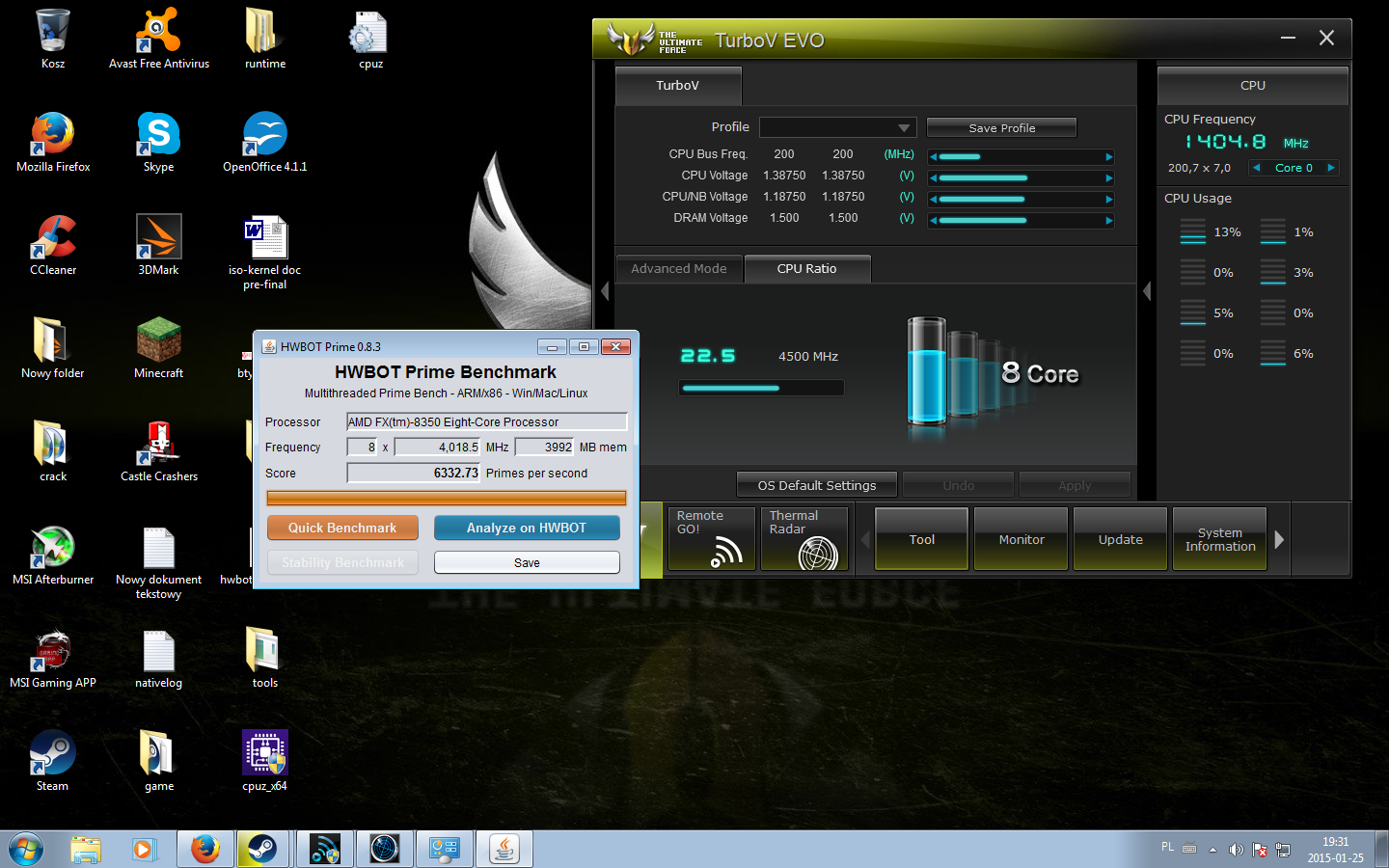Open the Update menu in TurboV EVO
1389x868 pixels.
(1121, 539)
